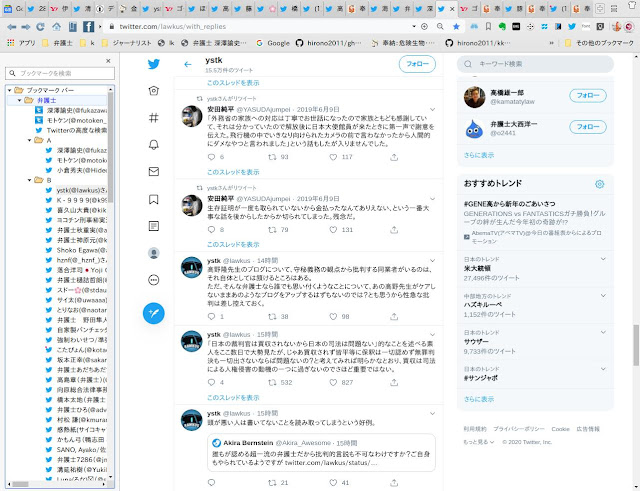Screen dimensions: 640x491
Task: Open tweet options caret on ystk 15時間 tweet with 827 likes
Action: point(432,335)
